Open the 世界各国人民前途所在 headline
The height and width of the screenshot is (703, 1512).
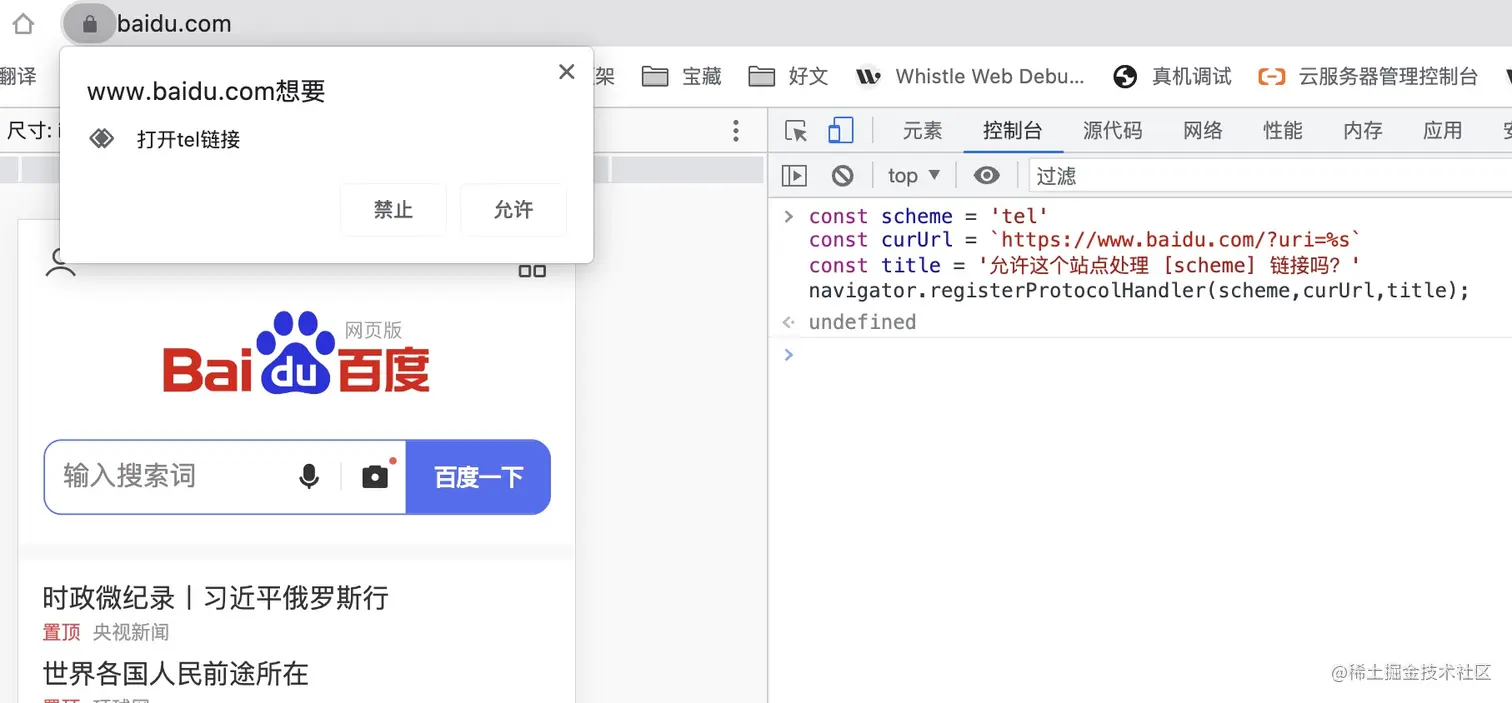pos(175,673)
